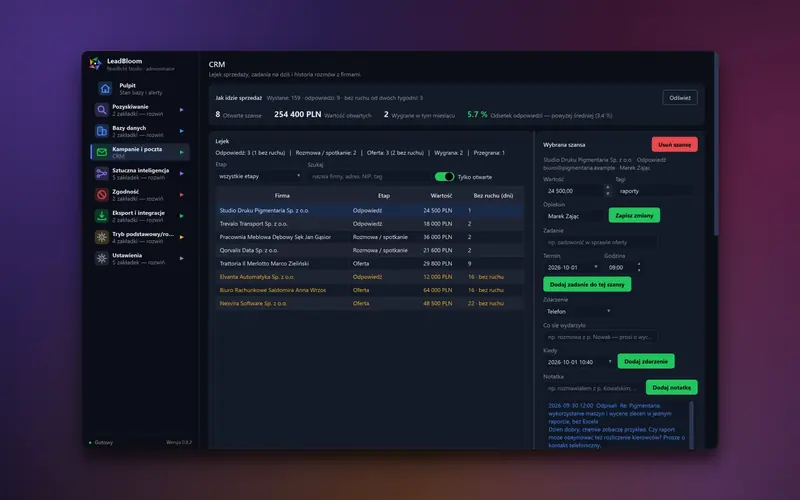Adjust the Godzina 09:00 stepper
Viewport: 800px width, 500px height.
639,267
